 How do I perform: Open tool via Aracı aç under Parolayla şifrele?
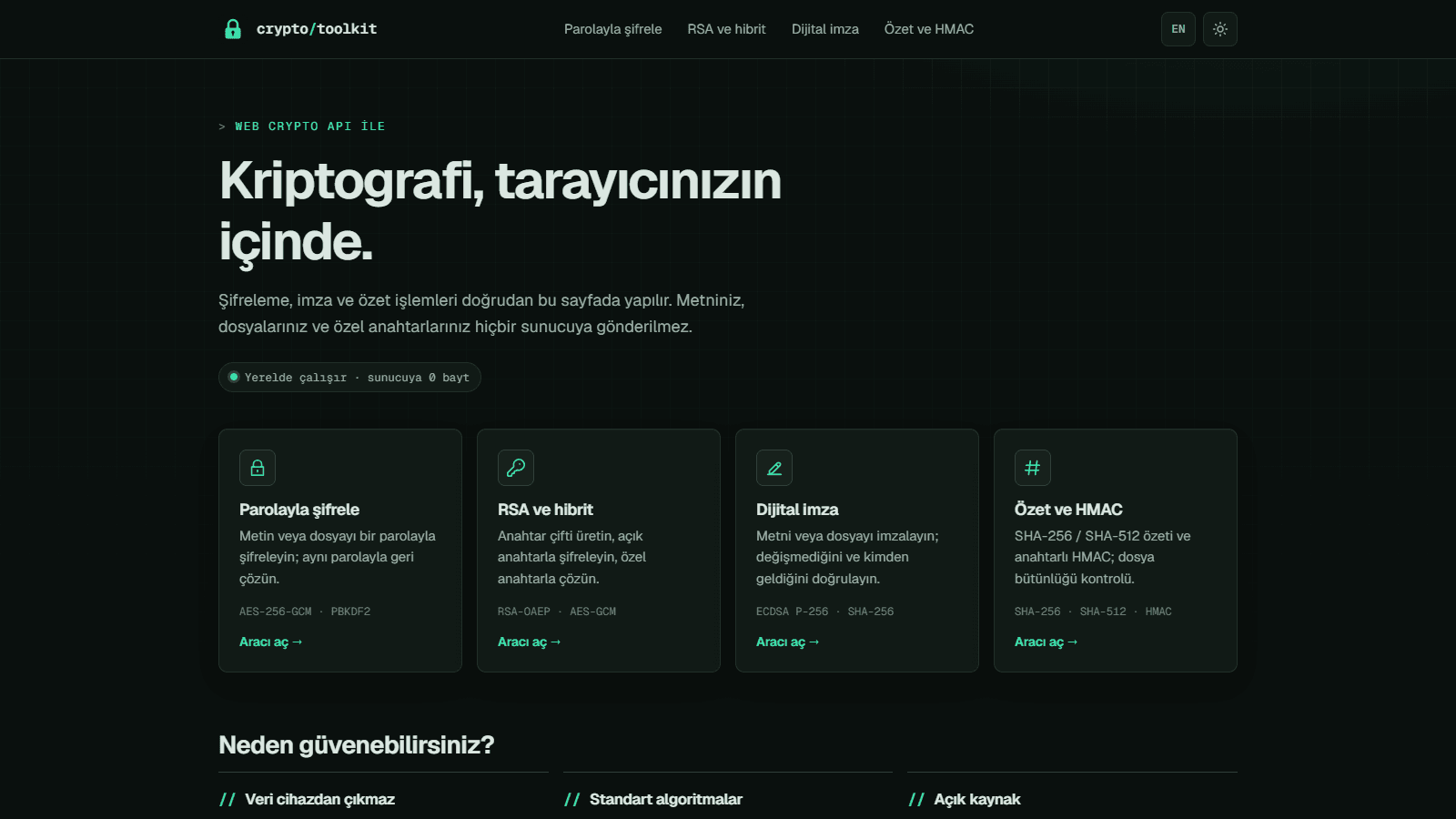click(271, 642)
